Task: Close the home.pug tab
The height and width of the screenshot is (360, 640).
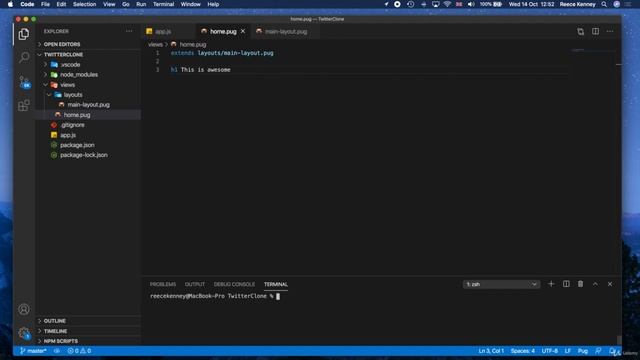Action: click(243, 31)
